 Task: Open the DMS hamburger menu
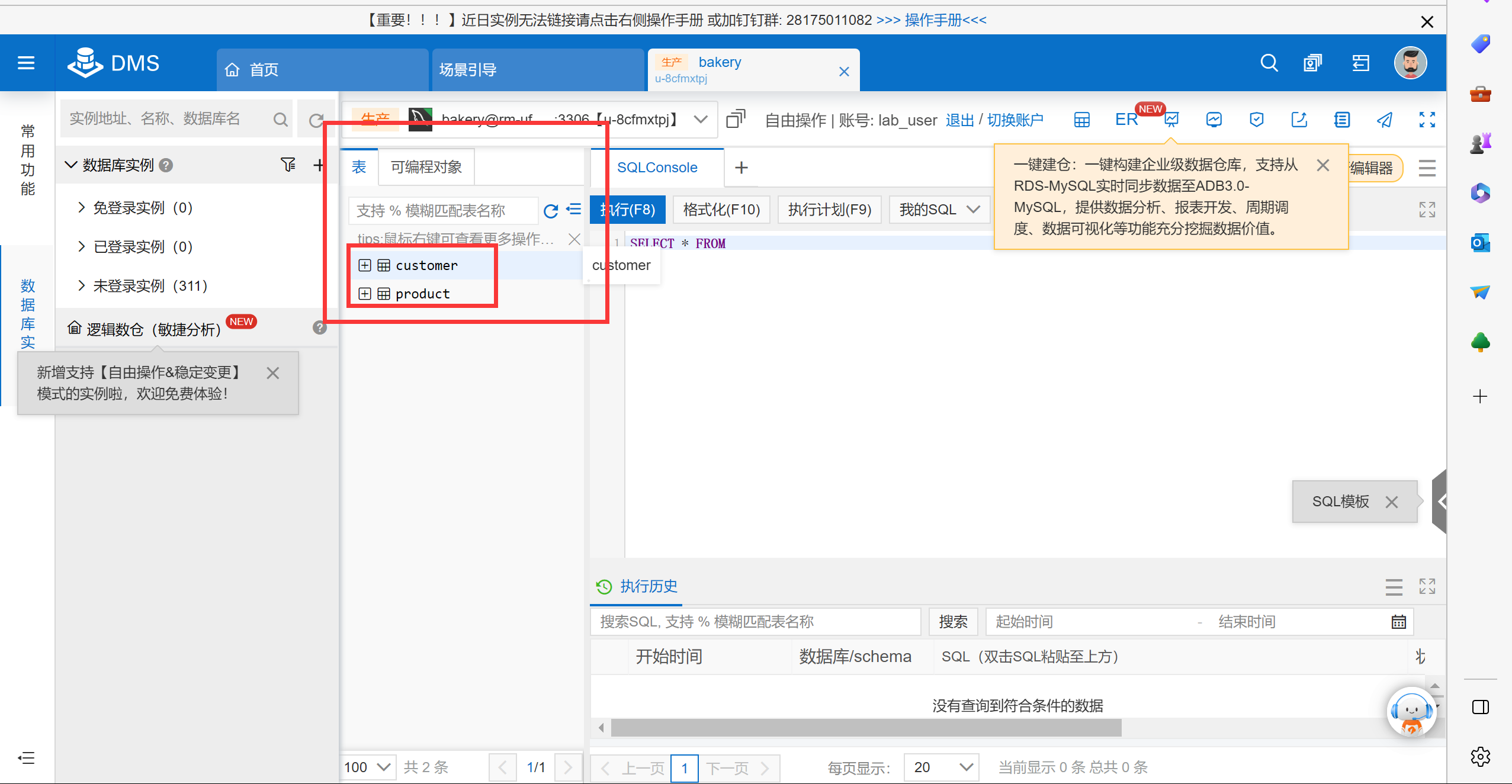[26, 63]
